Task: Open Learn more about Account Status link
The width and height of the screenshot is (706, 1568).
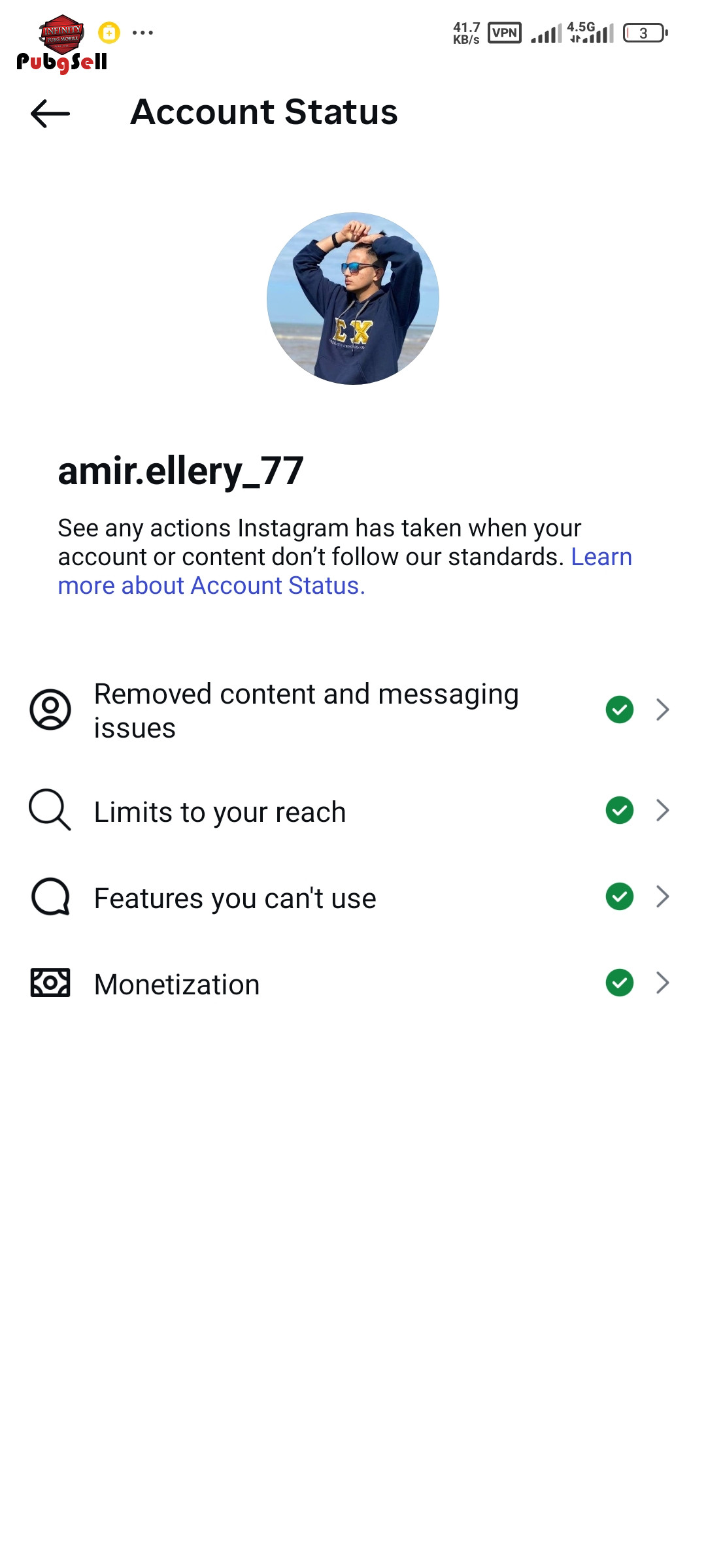Action: coord(211,585)
